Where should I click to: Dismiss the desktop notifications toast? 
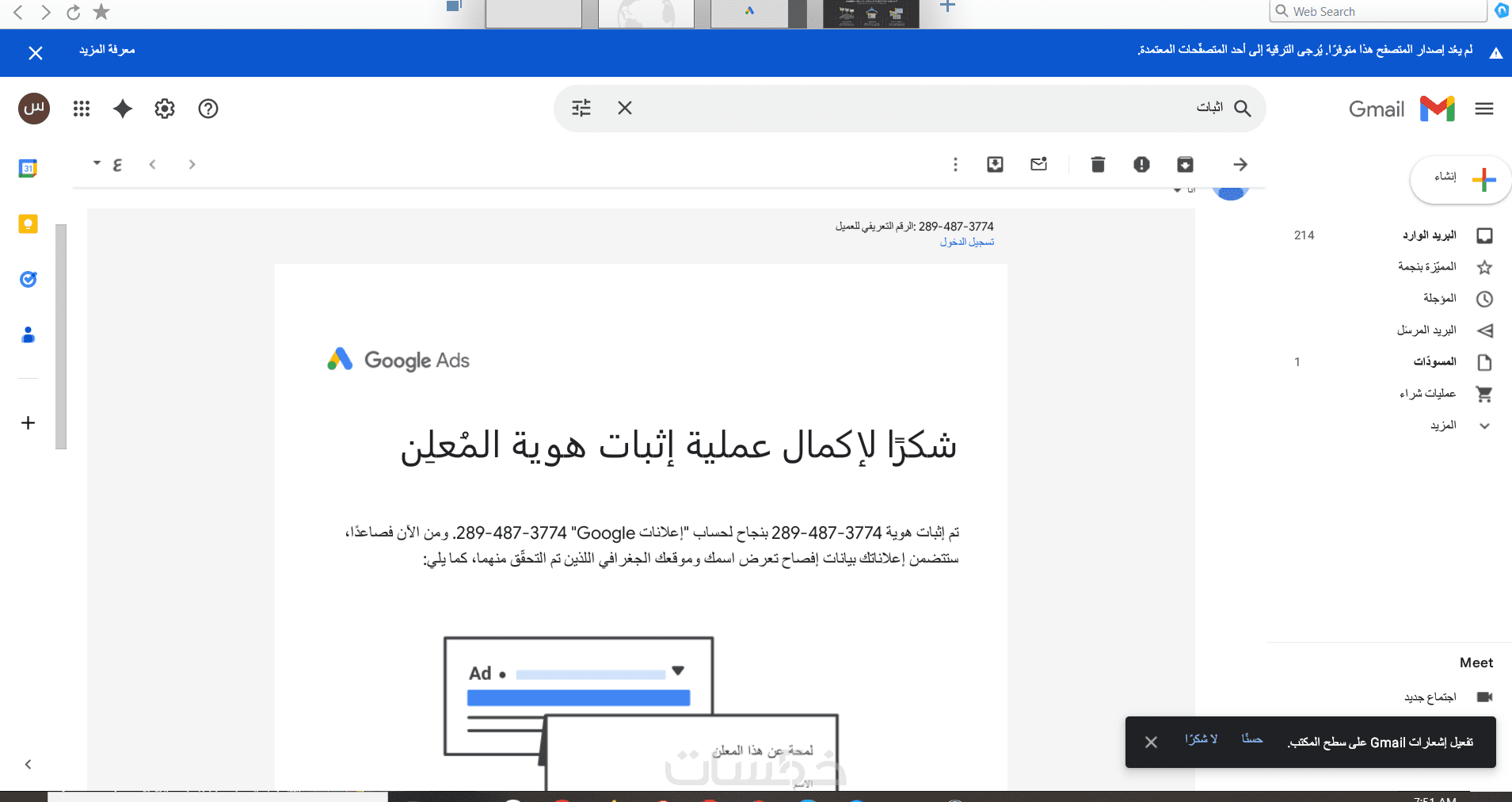[x=1151, y=742]
